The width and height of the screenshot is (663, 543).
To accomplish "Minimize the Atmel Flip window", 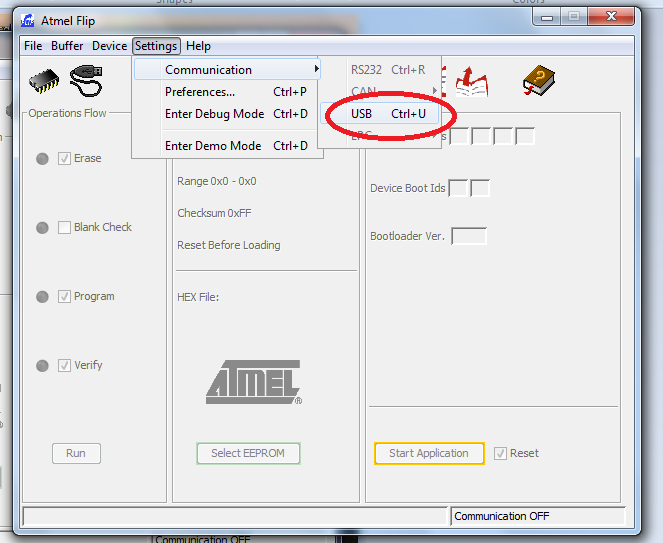I will 547,17.
